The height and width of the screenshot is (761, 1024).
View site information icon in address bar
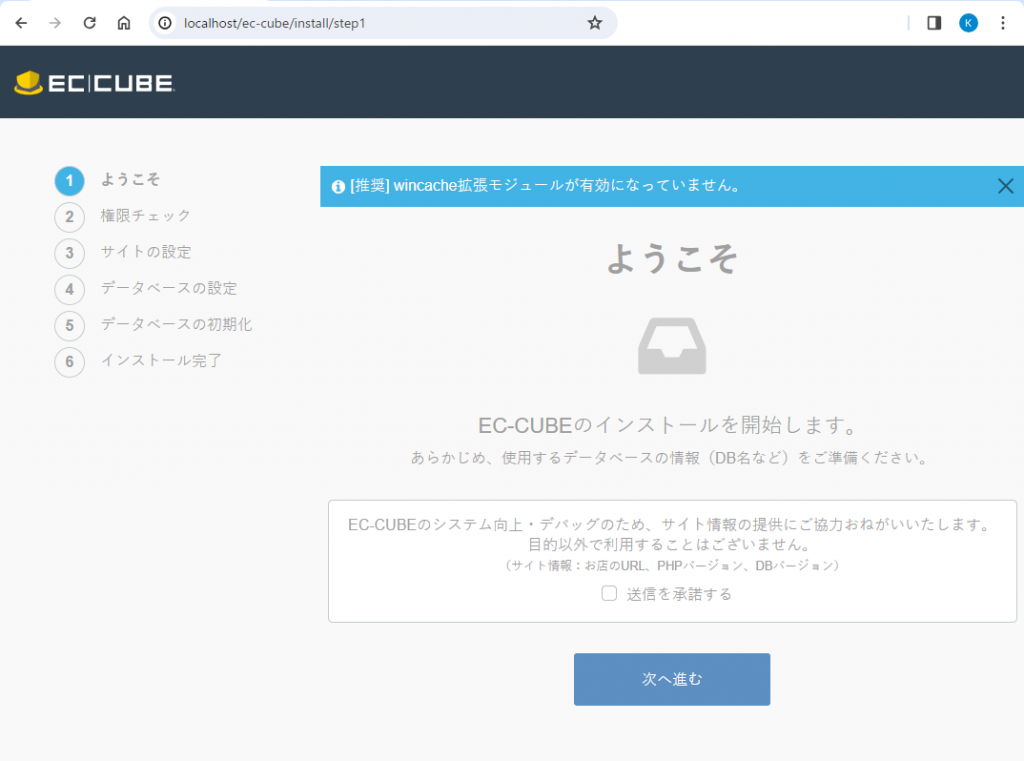coord(166,23)
